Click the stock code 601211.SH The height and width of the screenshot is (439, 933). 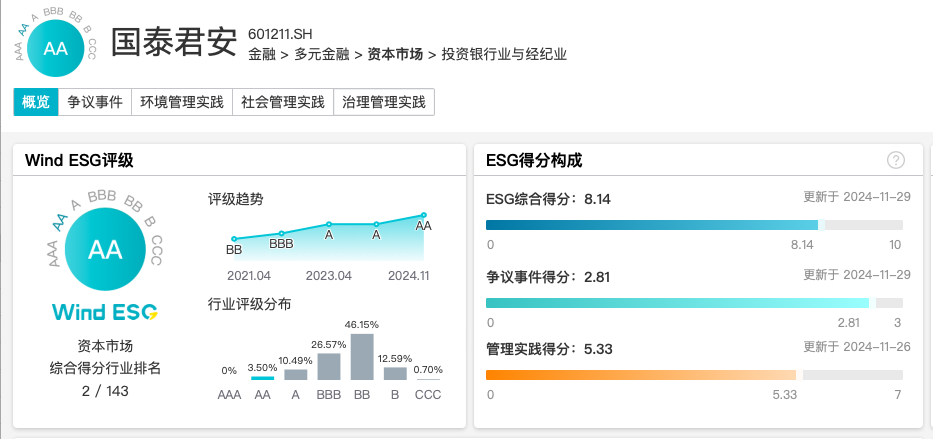pos(280,33)
